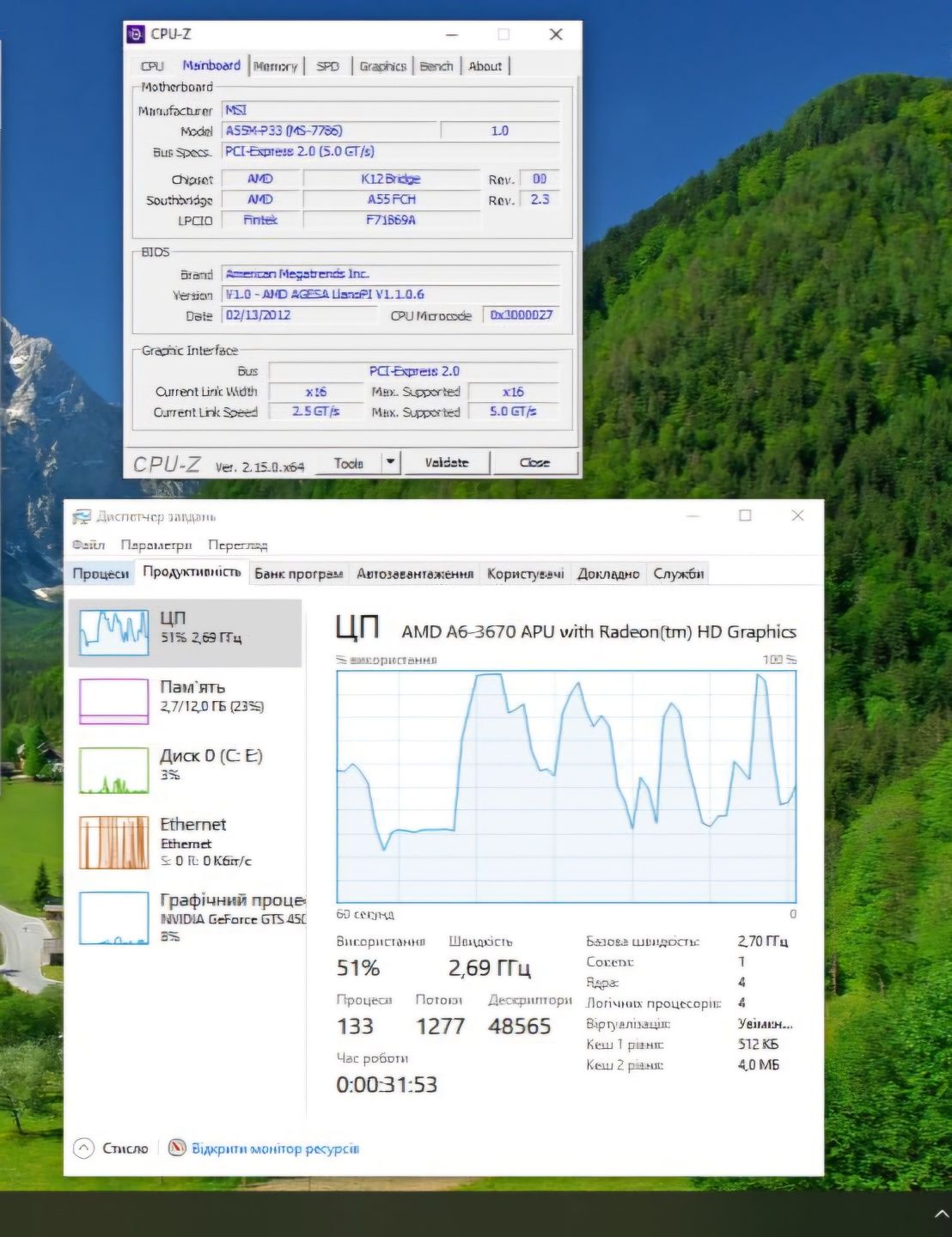Click the Validate button in CPU-Z
The height and width of the screenshot is (1237, 952).
pyautogui.click(x=447, y=463)
